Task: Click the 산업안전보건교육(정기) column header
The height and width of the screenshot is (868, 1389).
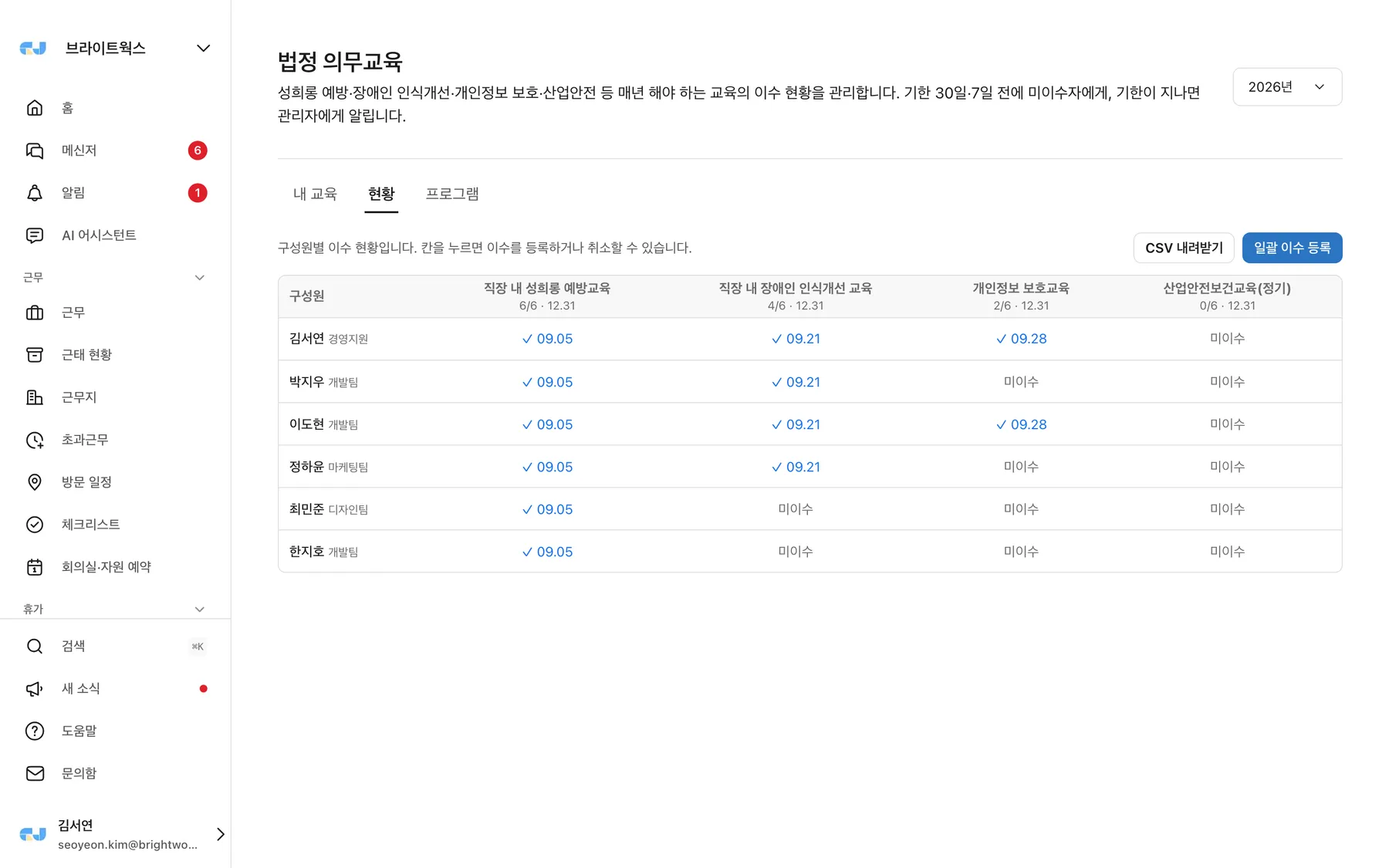Action: tap(1227, 296)
